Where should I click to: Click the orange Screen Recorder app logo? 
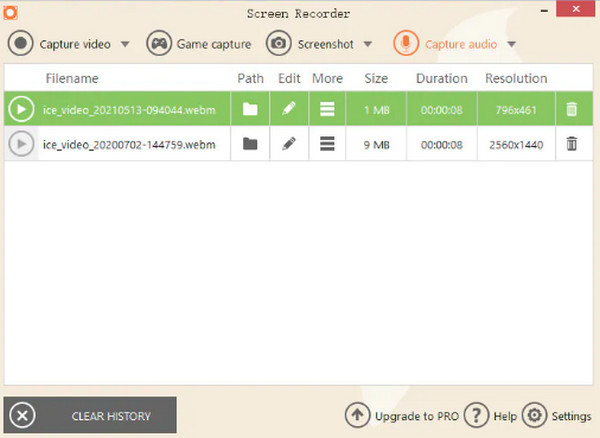[x=10, y=12]
